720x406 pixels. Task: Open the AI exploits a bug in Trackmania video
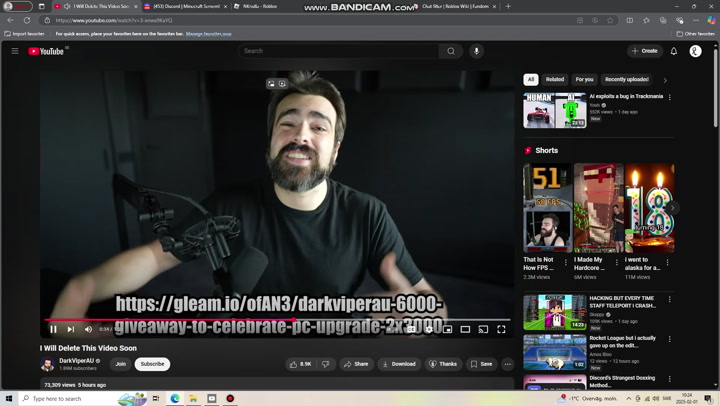555,110
